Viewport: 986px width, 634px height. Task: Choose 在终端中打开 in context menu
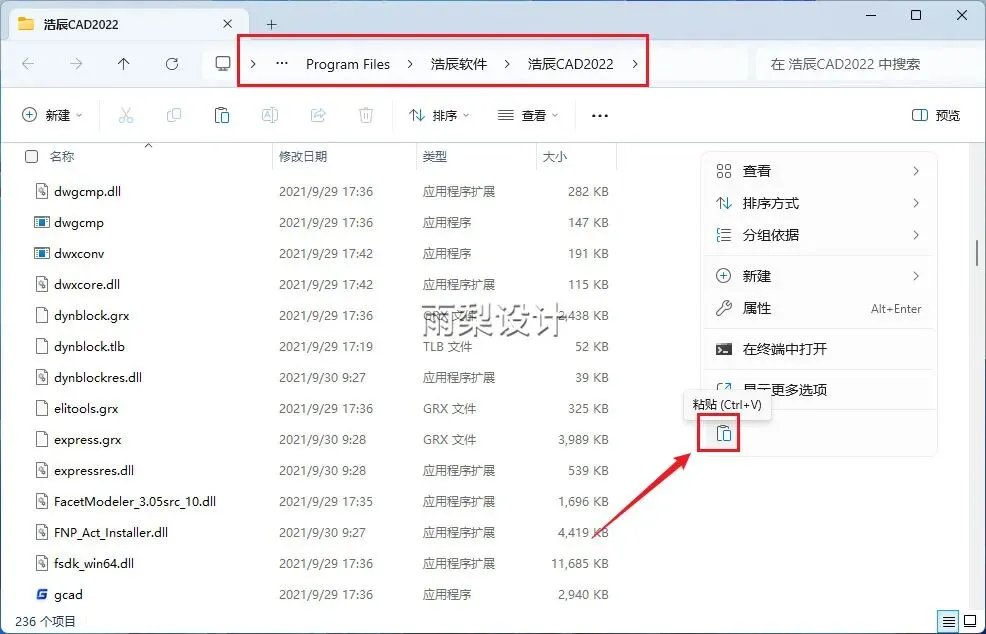tap(819, 349)
